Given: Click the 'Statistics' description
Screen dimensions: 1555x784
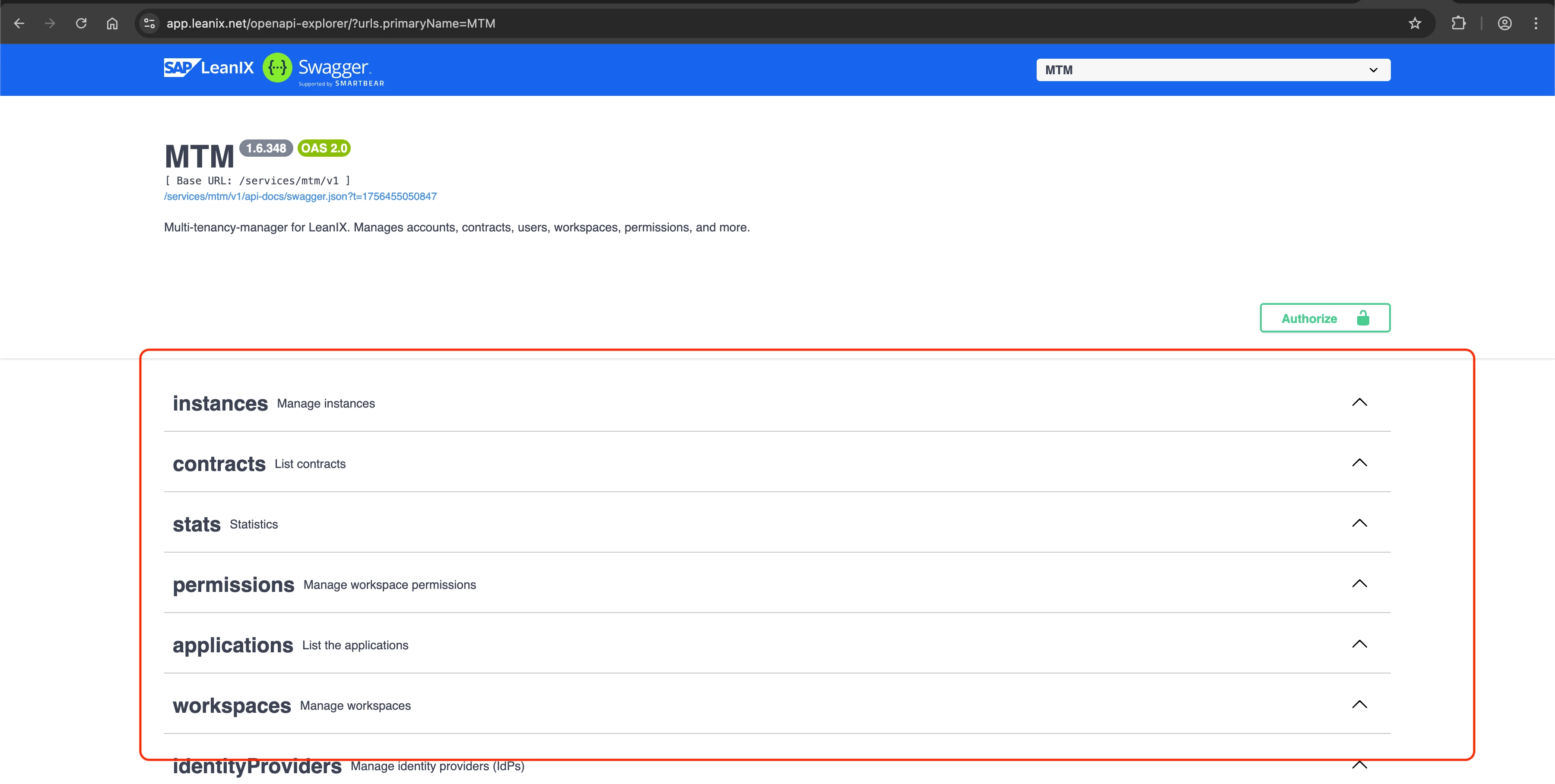Looking at the screenshot, I should point(254,524).
